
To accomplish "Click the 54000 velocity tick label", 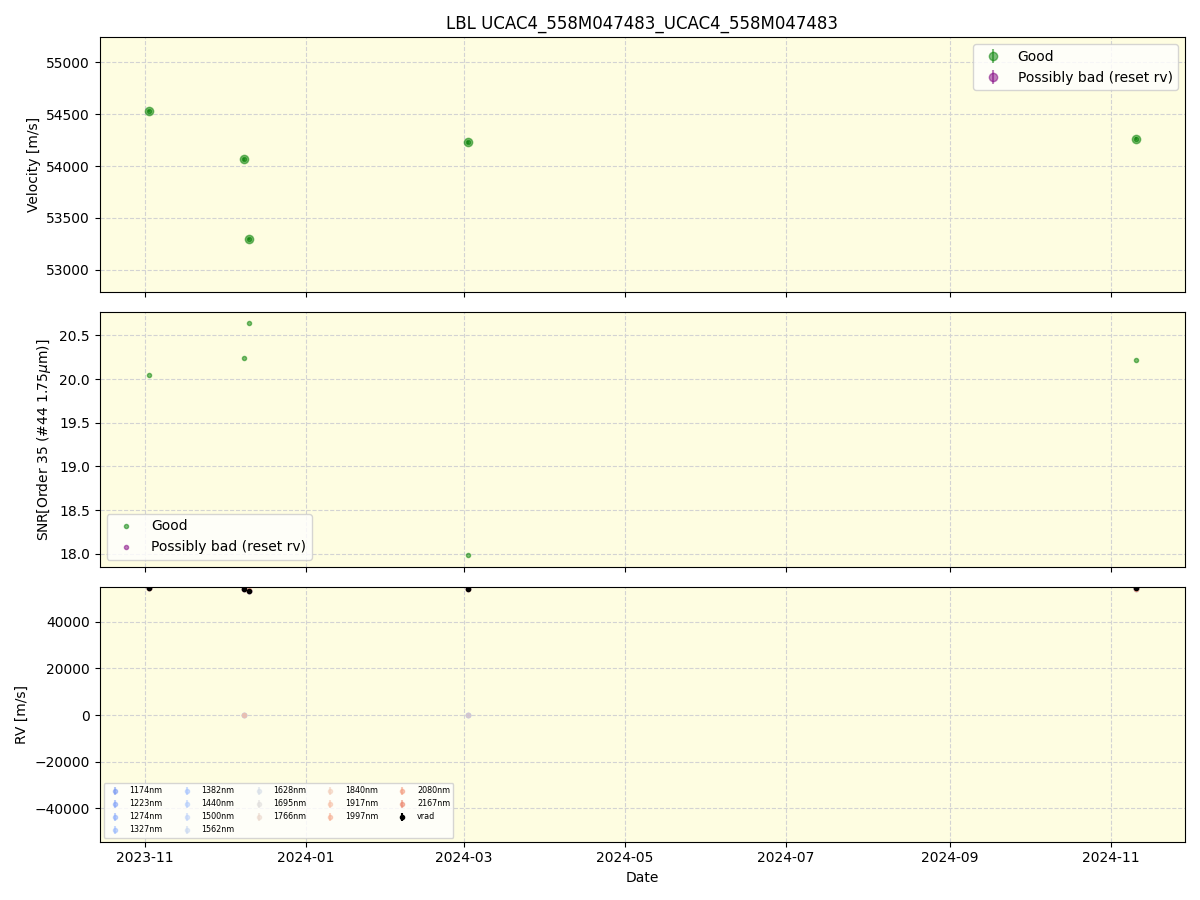I will click(x=69, y=167).
